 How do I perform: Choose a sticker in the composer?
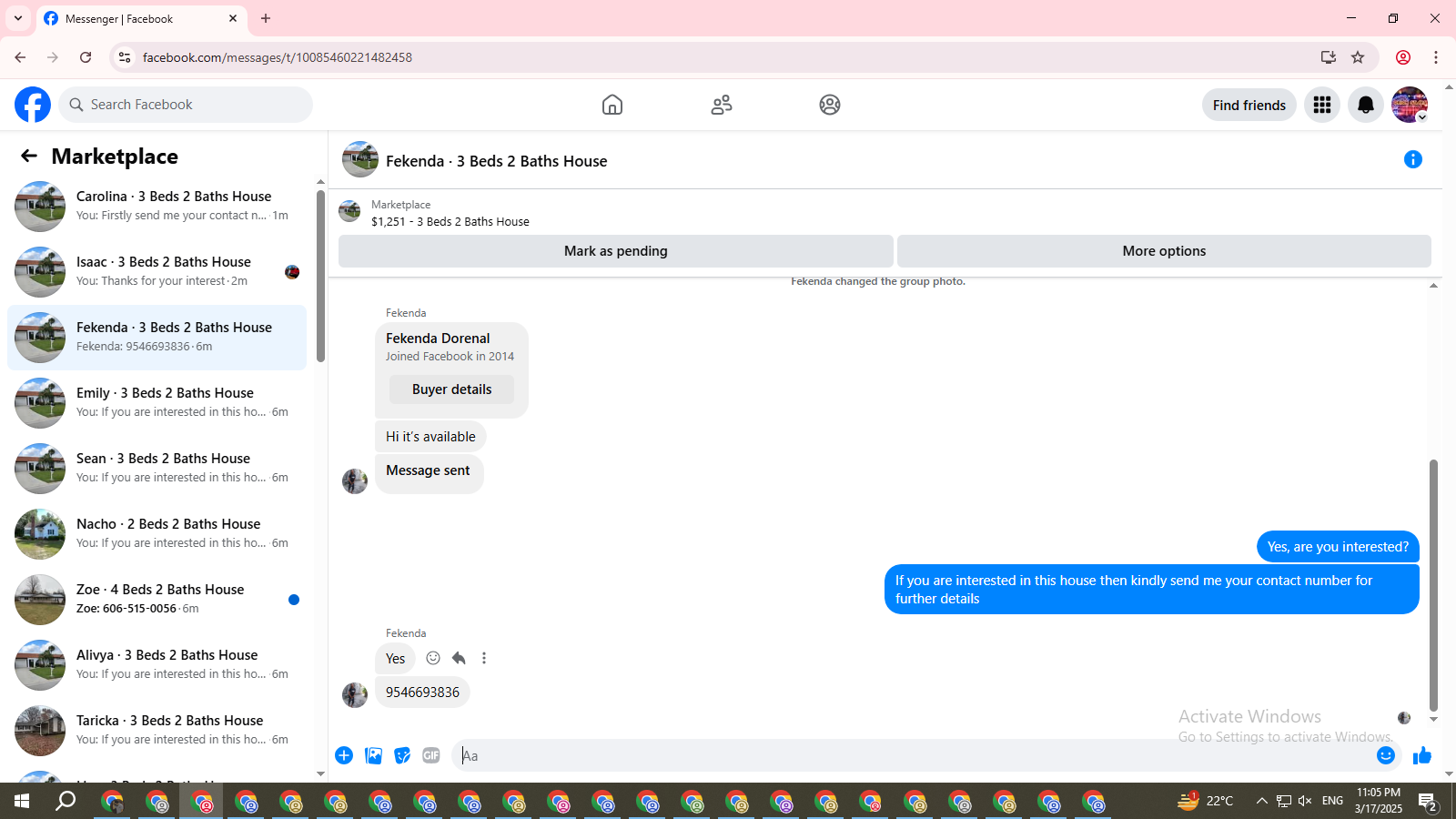point(402,755)
